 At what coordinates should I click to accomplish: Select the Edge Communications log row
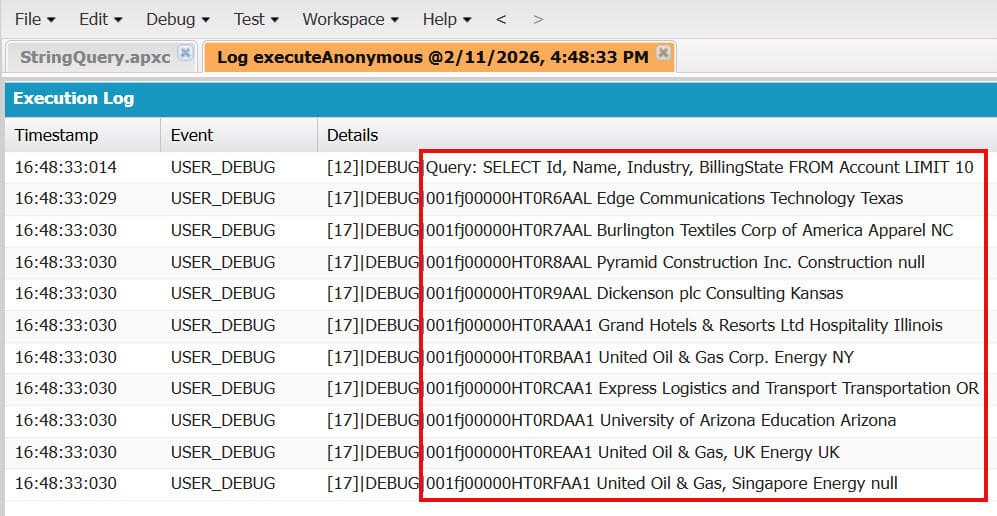coord(501,199)
